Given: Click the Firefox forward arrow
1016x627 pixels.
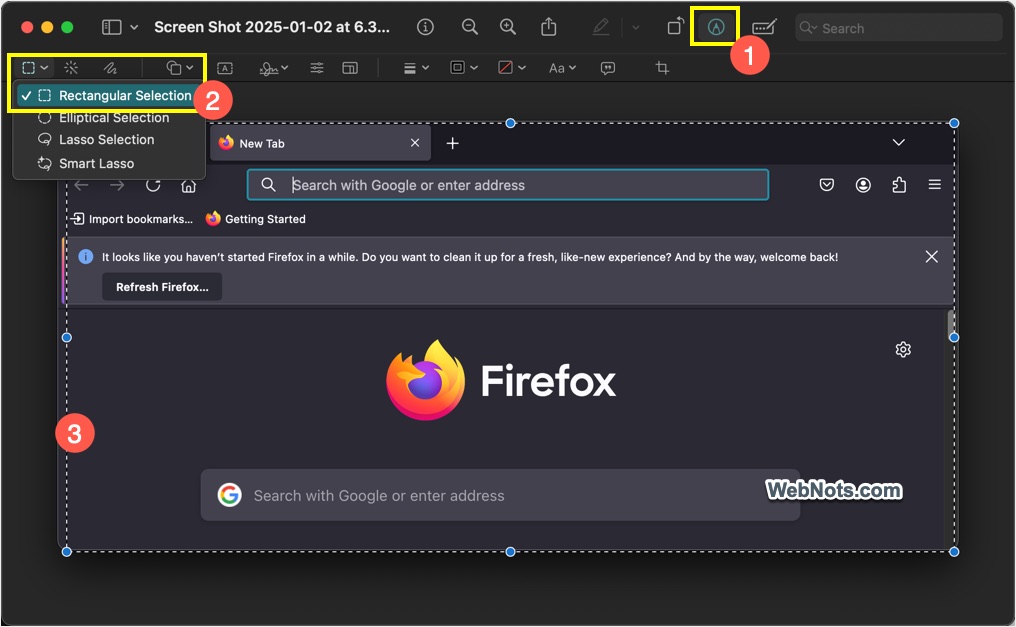Looking at the screenshot, I should point(117,186).
